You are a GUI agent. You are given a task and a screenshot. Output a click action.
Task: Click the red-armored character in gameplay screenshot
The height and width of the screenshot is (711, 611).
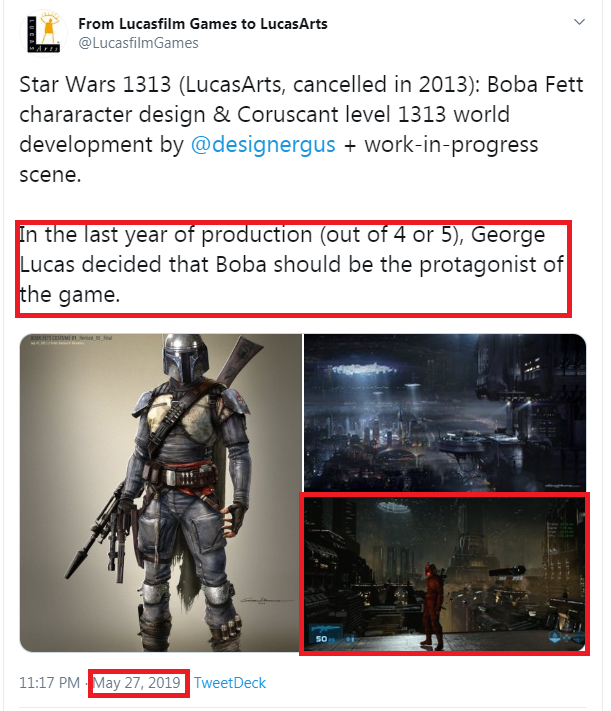coord(430,603)
